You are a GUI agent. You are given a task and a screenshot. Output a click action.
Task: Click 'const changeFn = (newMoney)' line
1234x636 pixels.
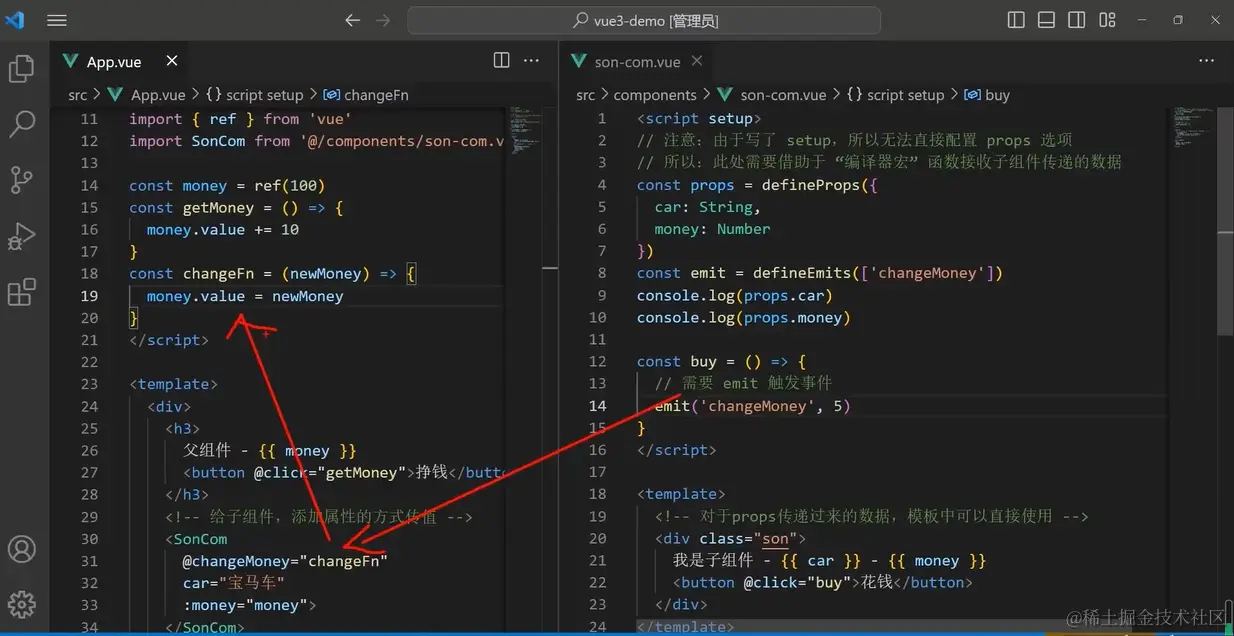272,273
